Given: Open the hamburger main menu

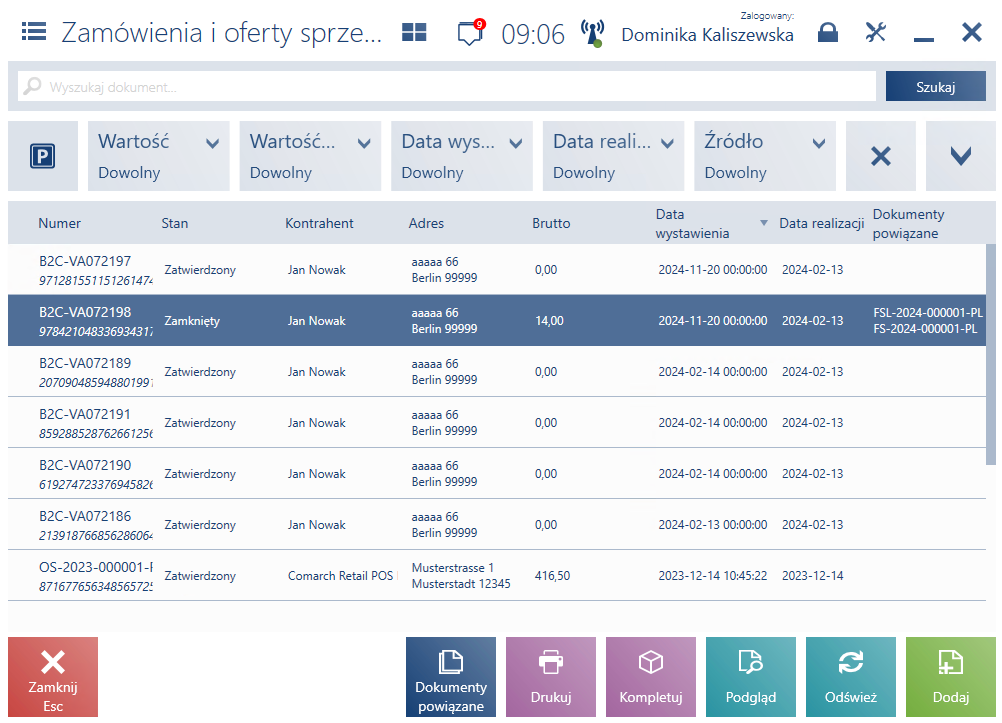Looking at the screenshot, I should coord(34,31).
